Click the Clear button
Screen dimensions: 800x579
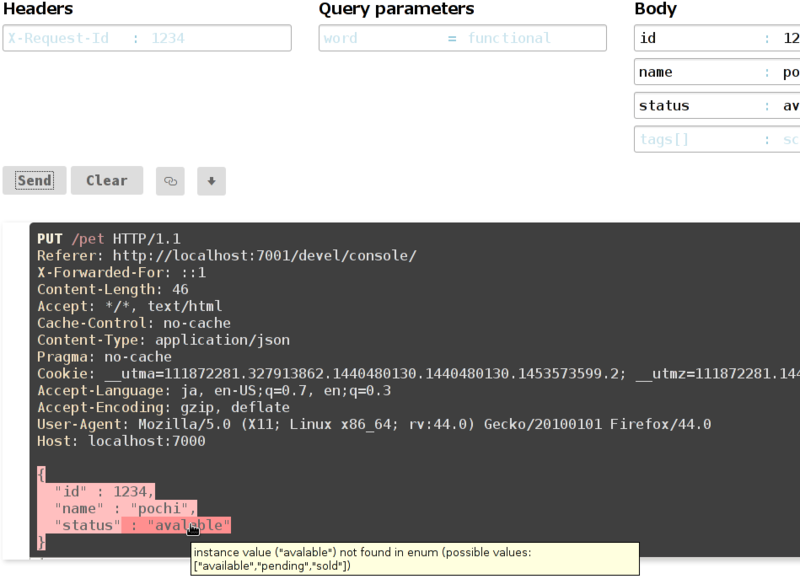(x=107, y=181)
